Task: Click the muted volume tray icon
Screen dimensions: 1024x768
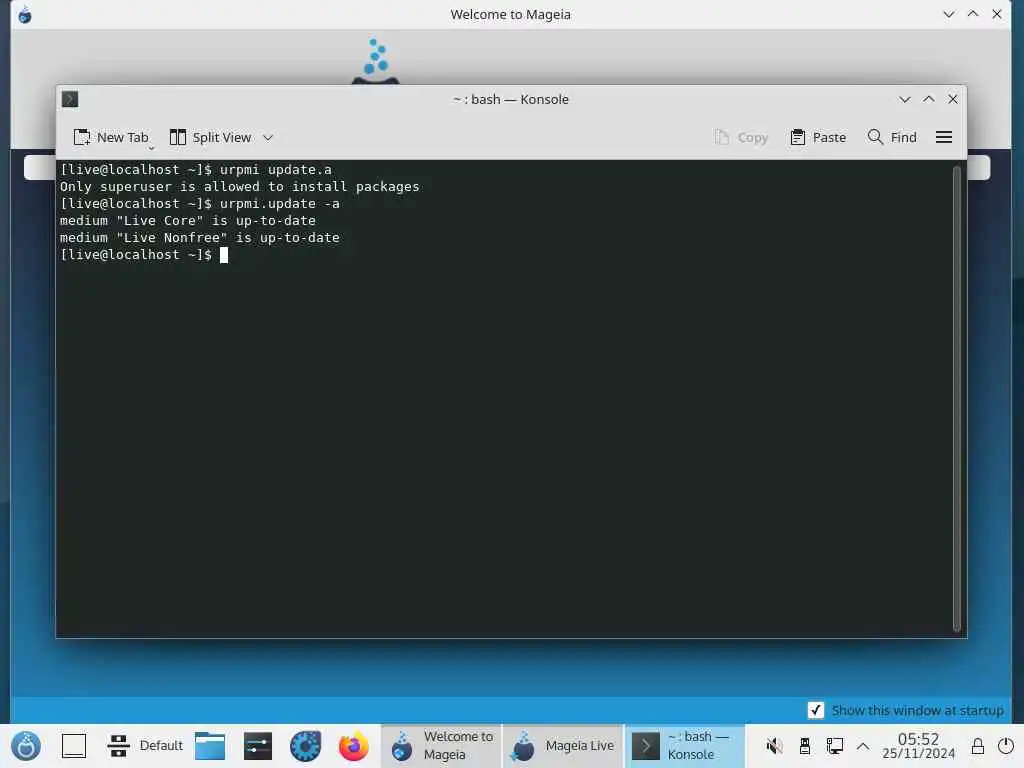Action: tap(775, 746)
